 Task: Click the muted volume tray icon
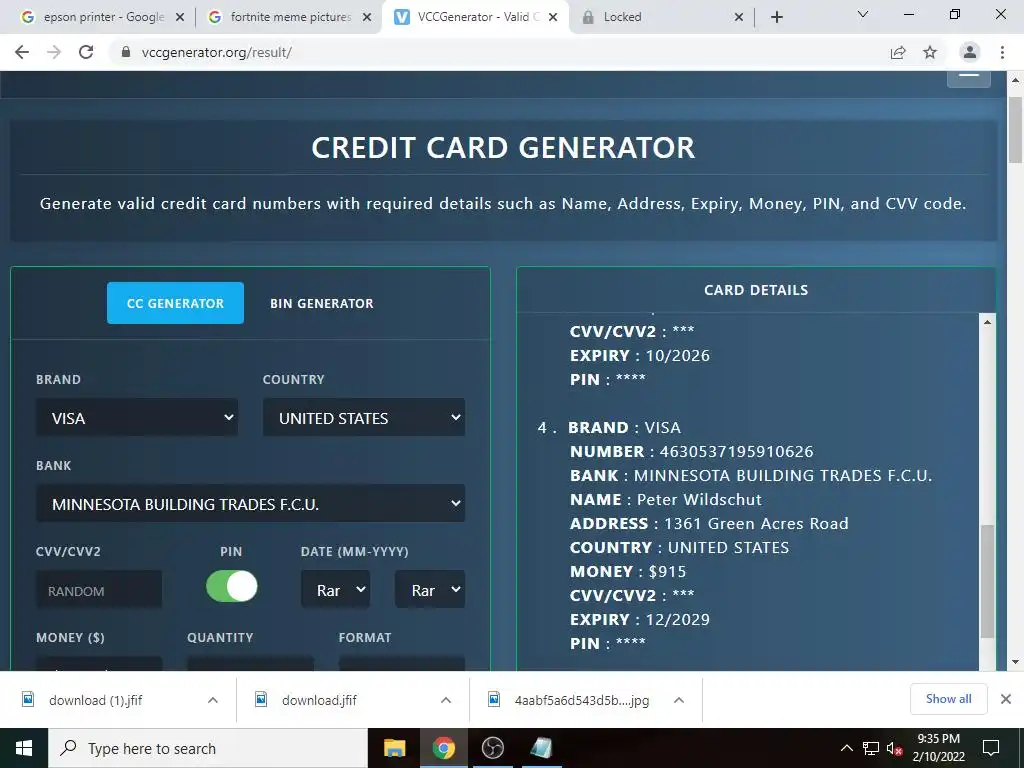(x=894, y=748)
